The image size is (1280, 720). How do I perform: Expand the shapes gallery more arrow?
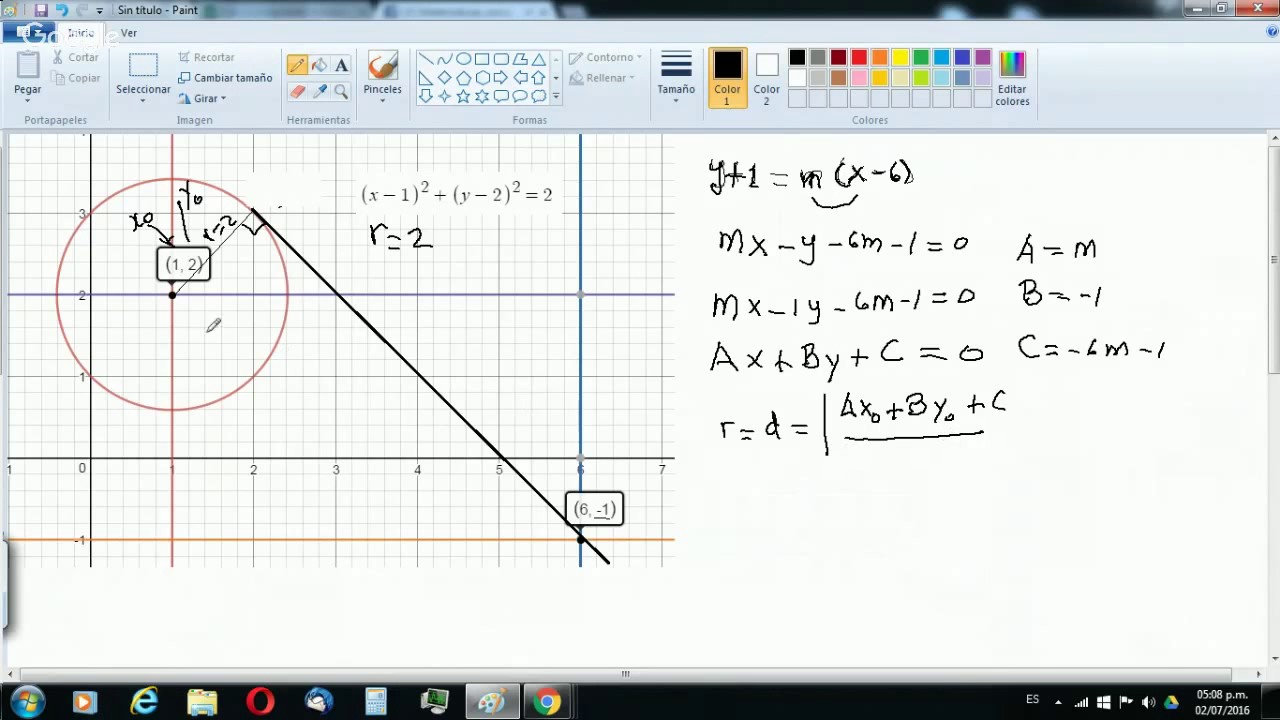pyautogui.click(x=556, y=97)
